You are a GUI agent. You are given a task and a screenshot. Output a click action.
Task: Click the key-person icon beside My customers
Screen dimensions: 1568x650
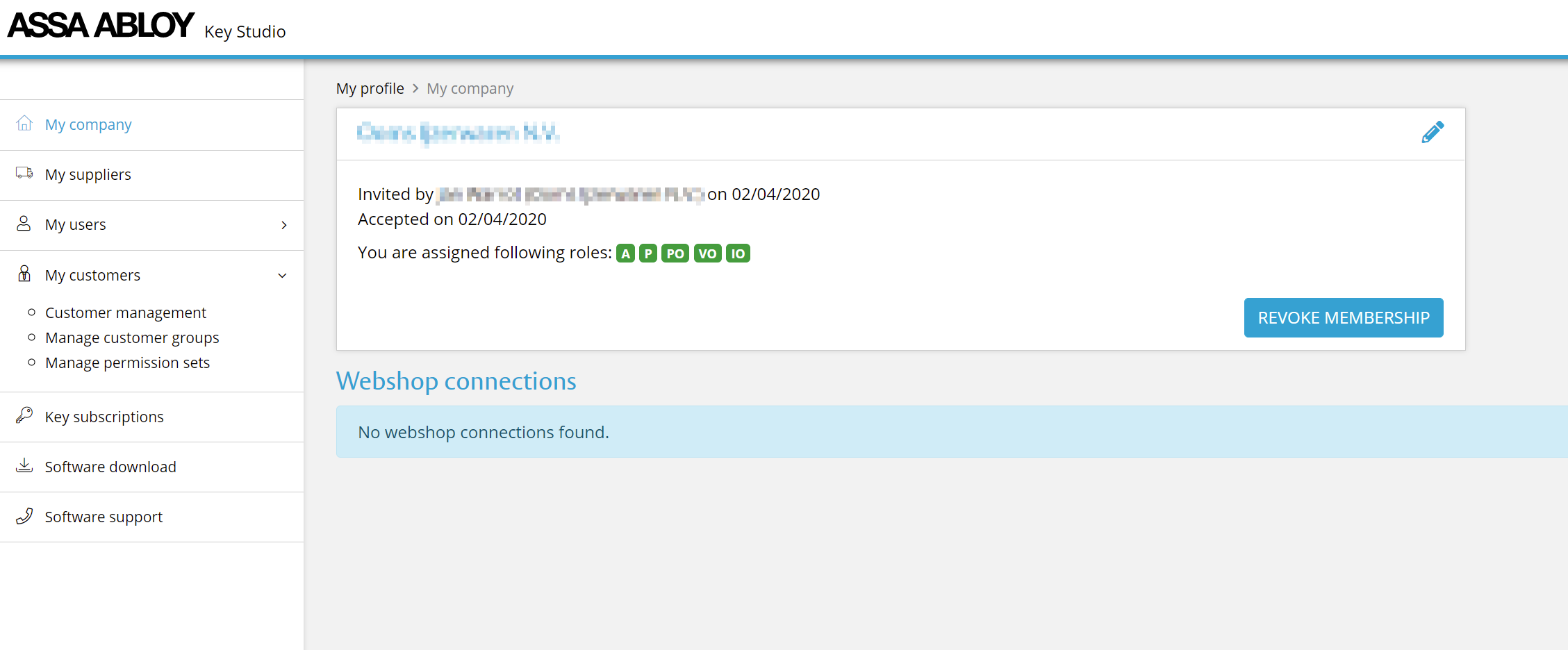(x=24, y=274)
